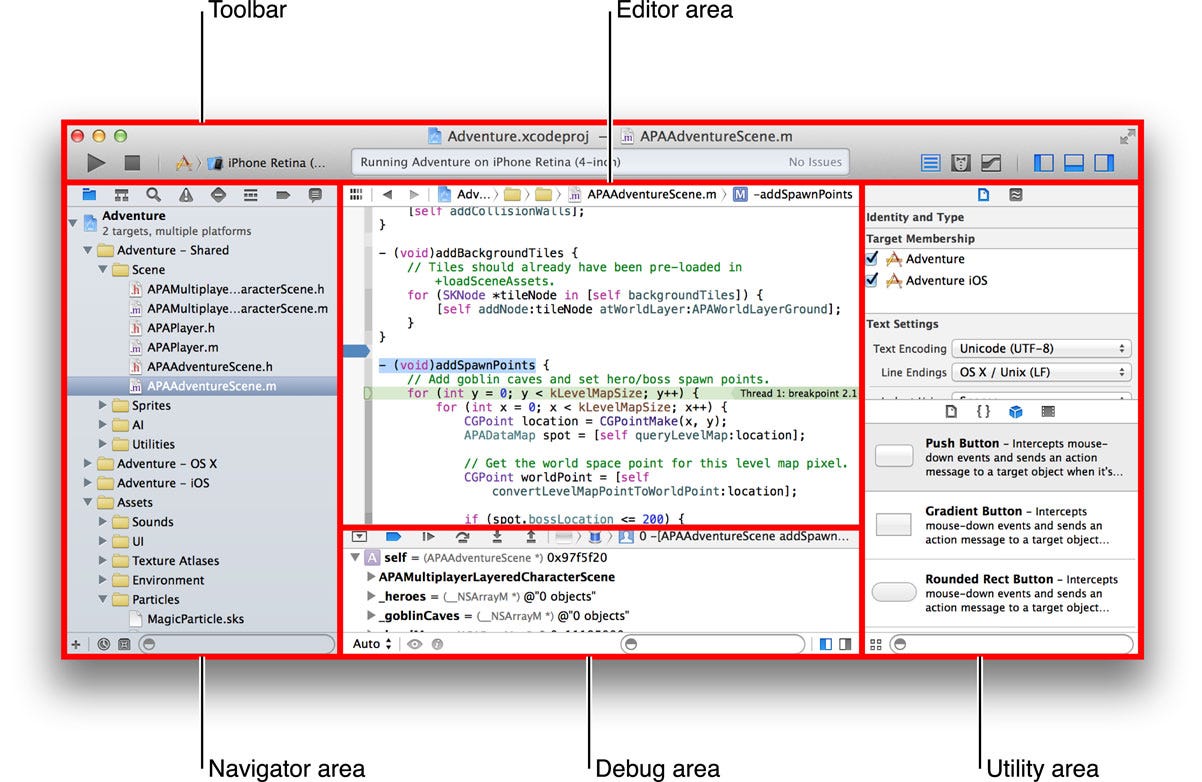Screen dimensions: 1202x782
Task: Open the Line Endings dropdown
Action: click(1041, 372)
